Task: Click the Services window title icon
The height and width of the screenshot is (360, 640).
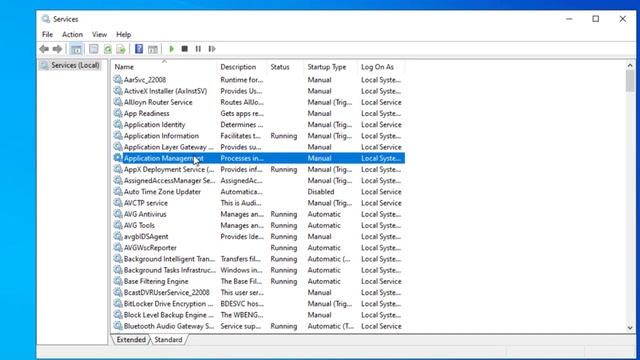Action: tap(46, 19)
